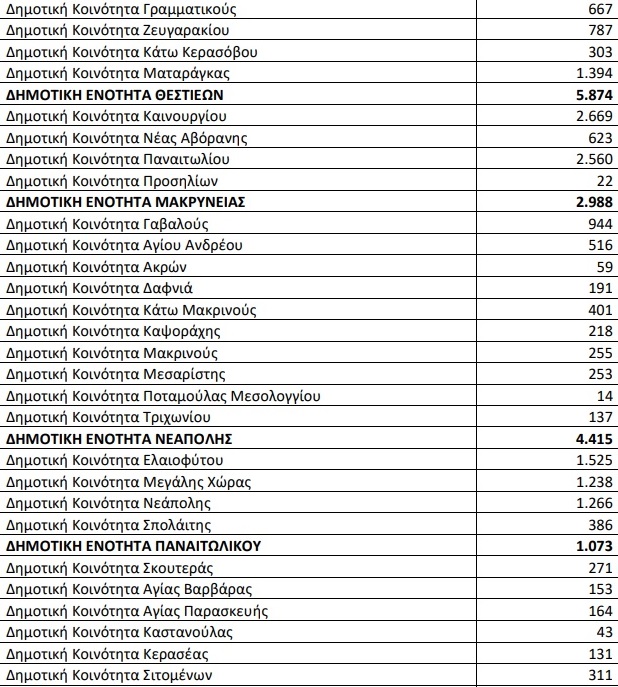Click the Ποταμούλας Μεσολογγίου community label
This screenshot has height=687, width=618.
178,396
